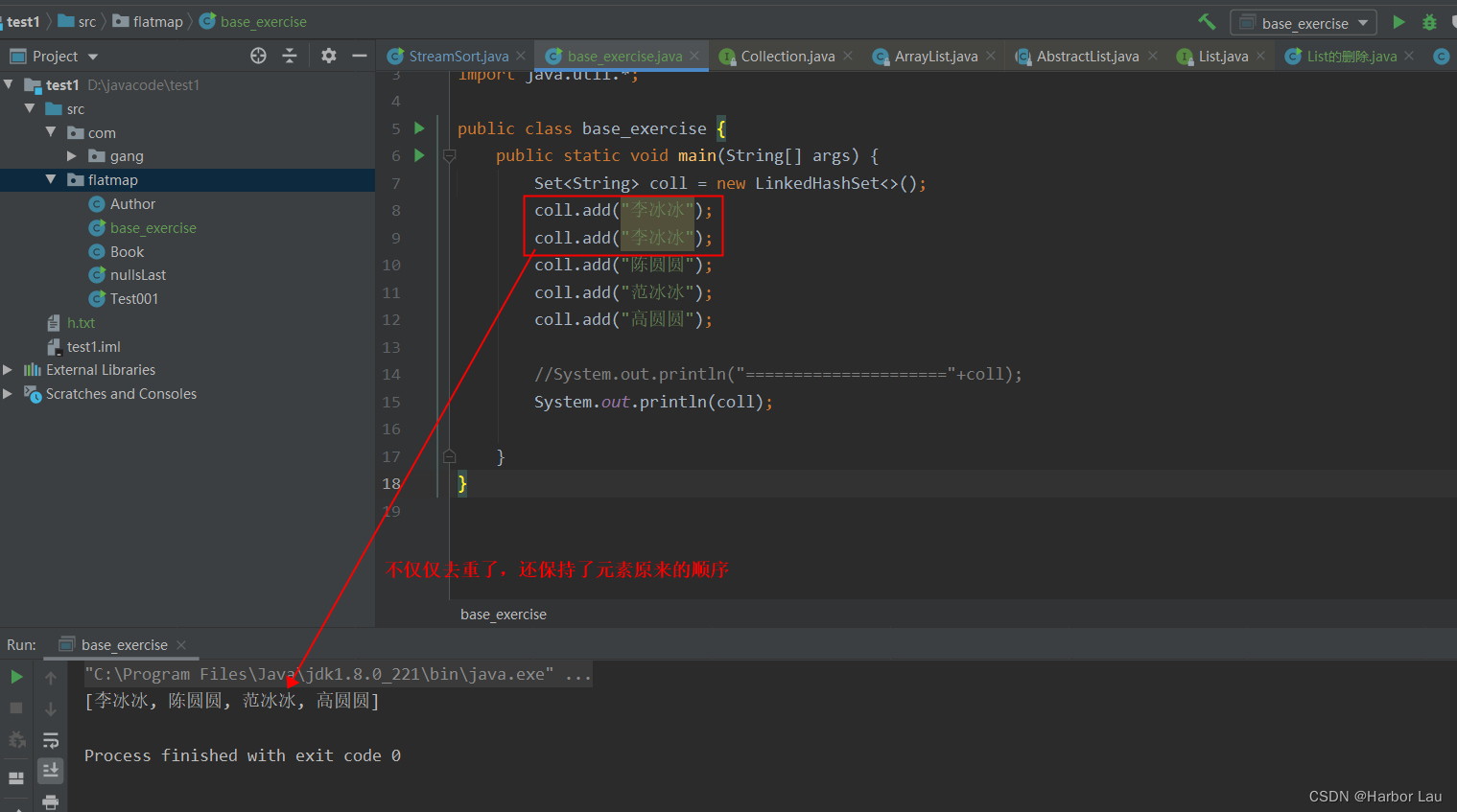Screen dimensions: 1457x812
Task: Select Opened File using the crosshair icon
Action: (x=257, y=56)
